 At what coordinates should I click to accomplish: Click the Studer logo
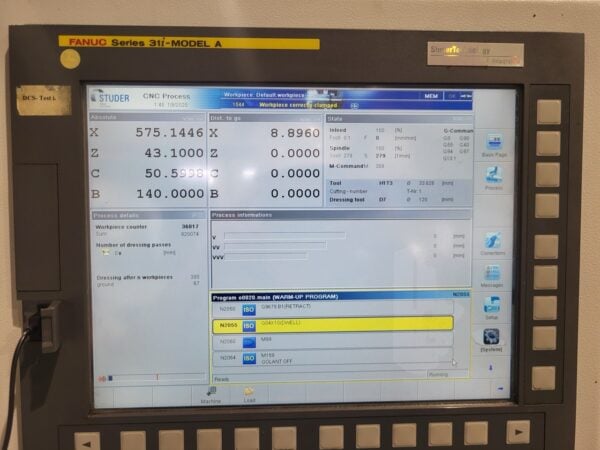tap(110, 97)
